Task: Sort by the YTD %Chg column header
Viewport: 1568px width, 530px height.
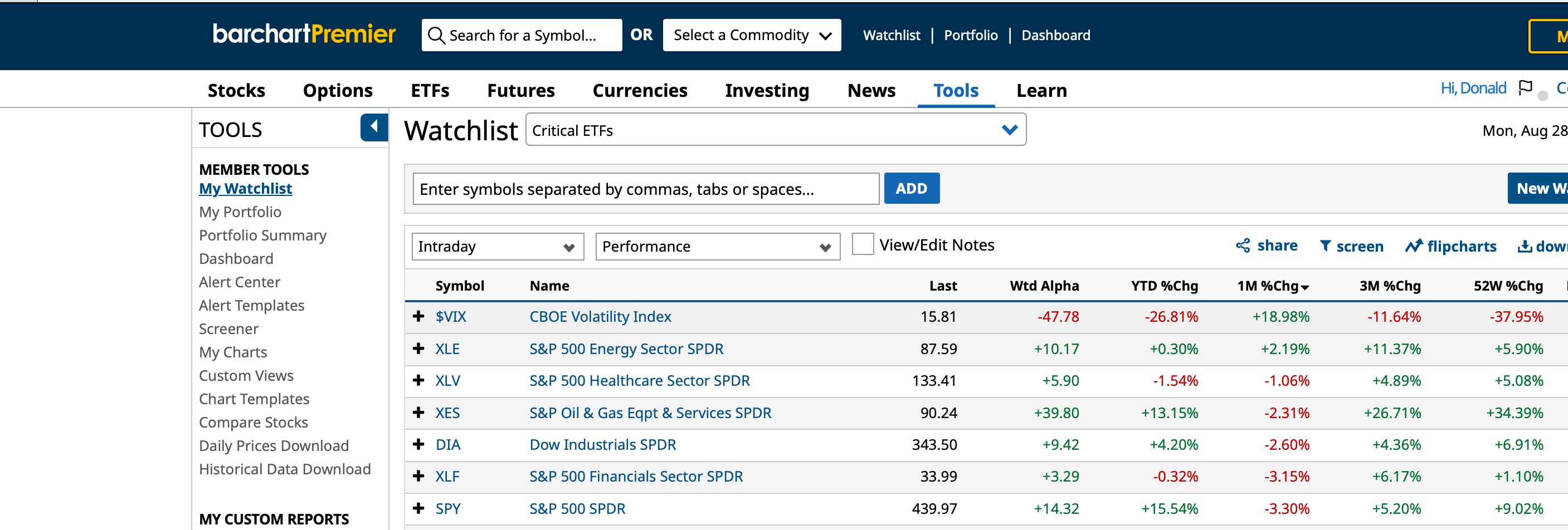Action: [x=1164, y=286]
